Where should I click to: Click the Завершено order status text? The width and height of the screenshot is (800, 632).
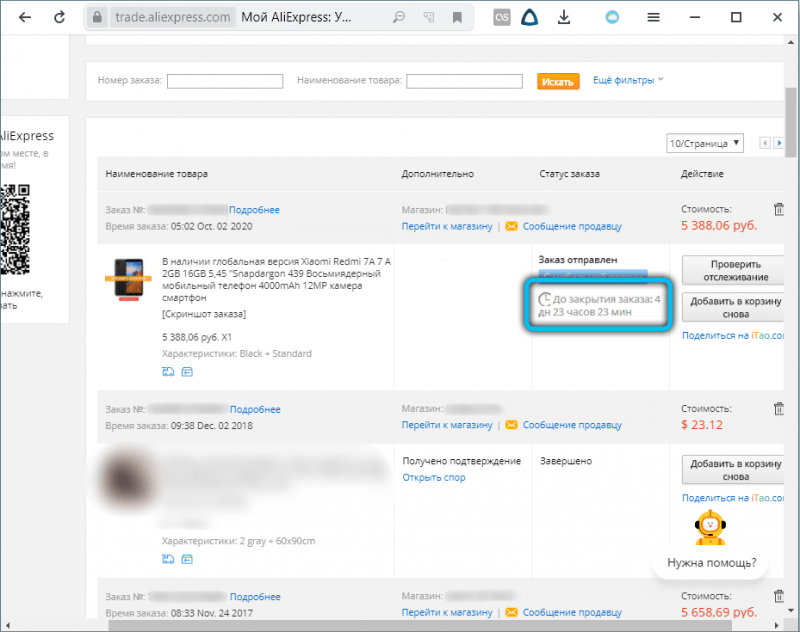click(x=566, y=461)
